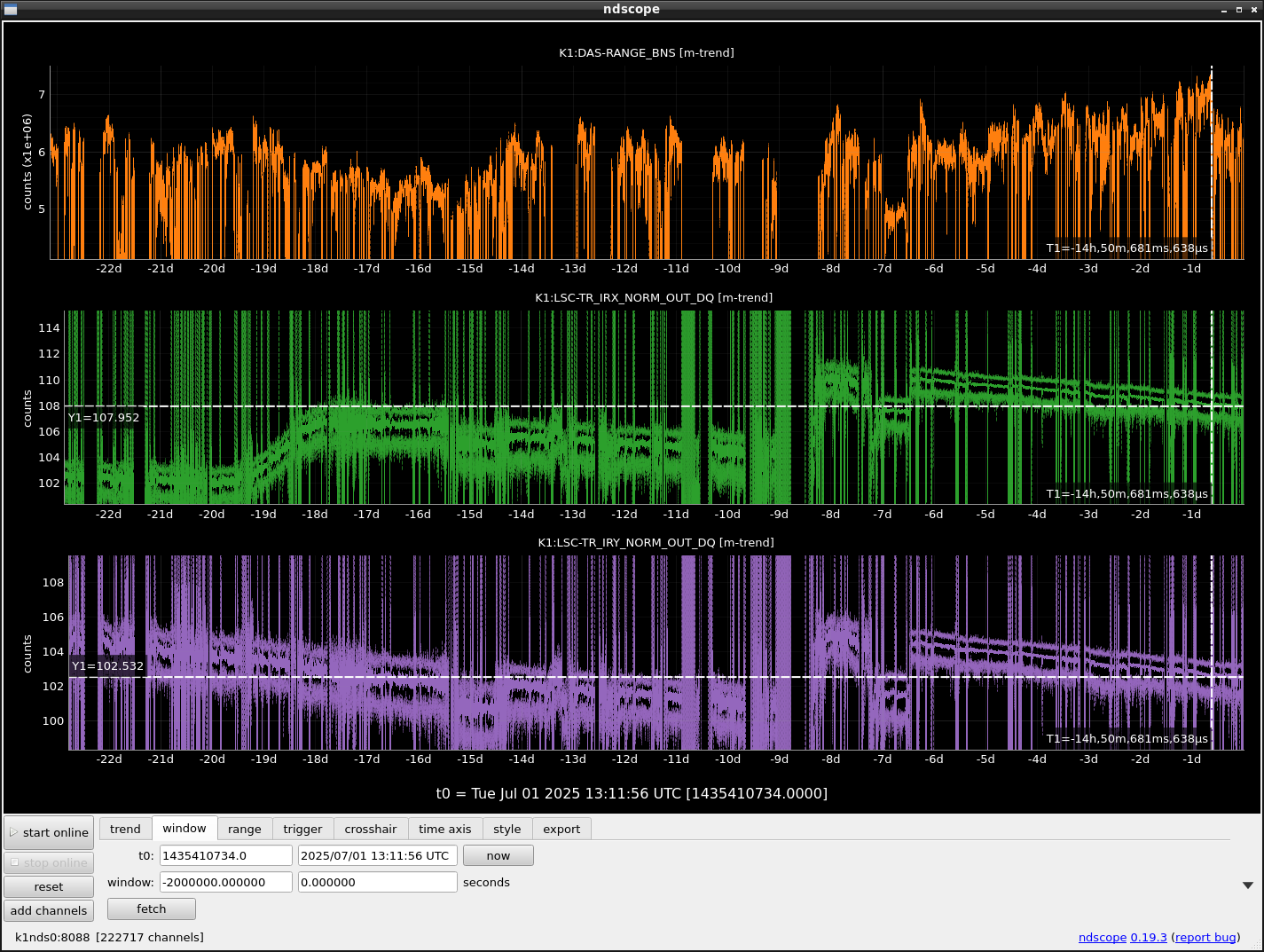Open the 0.19.3 version link
The width and height of the screenshot is (1264, 952).
pyautogui.click(x=1149, y=937)
